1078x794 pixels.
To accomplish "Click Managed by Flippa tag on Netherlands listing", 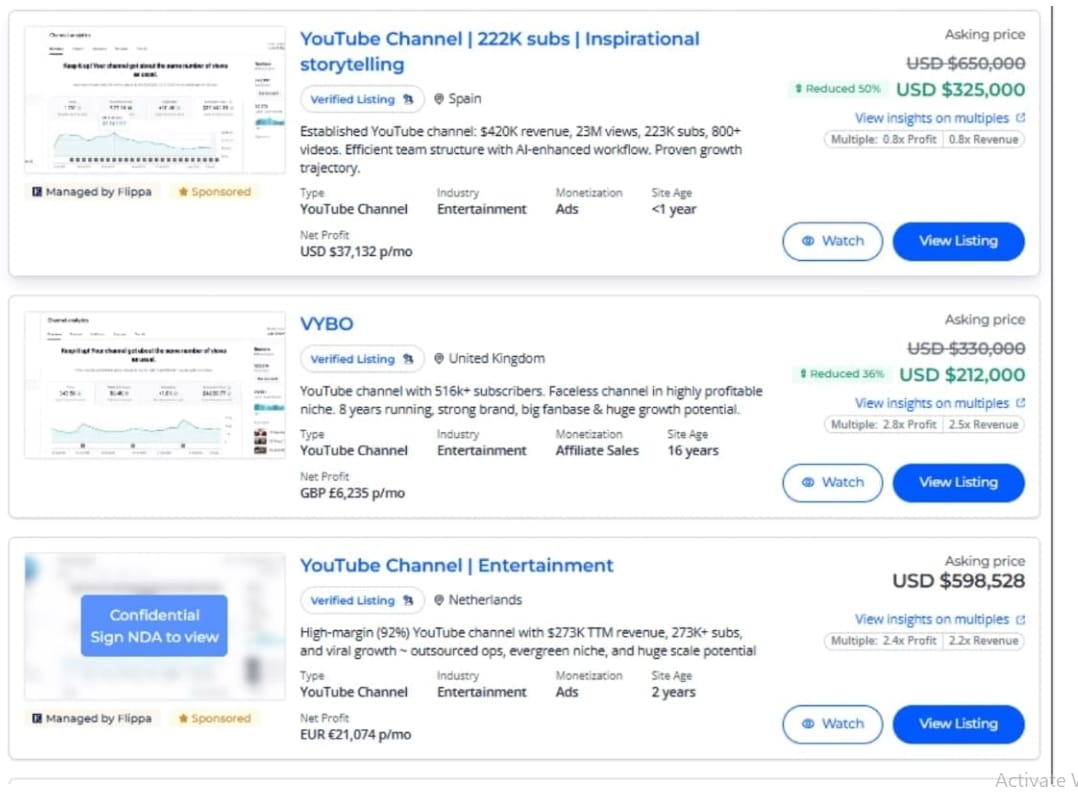I will (x=91, y=718).
